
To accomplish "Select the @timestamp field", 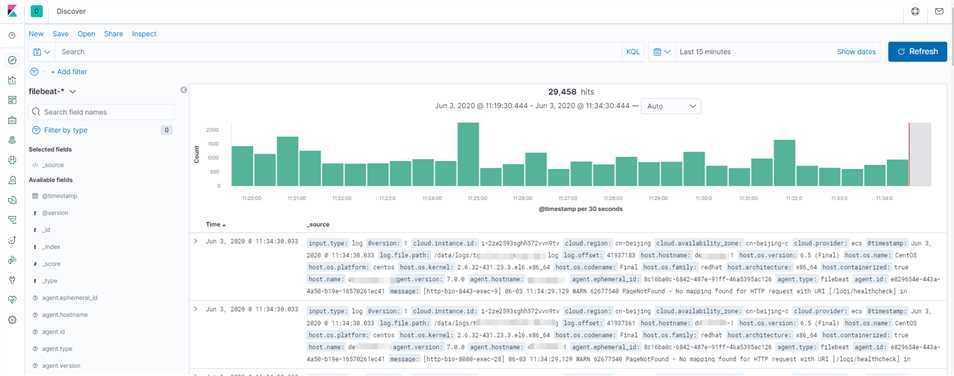I will click(60, 196).
